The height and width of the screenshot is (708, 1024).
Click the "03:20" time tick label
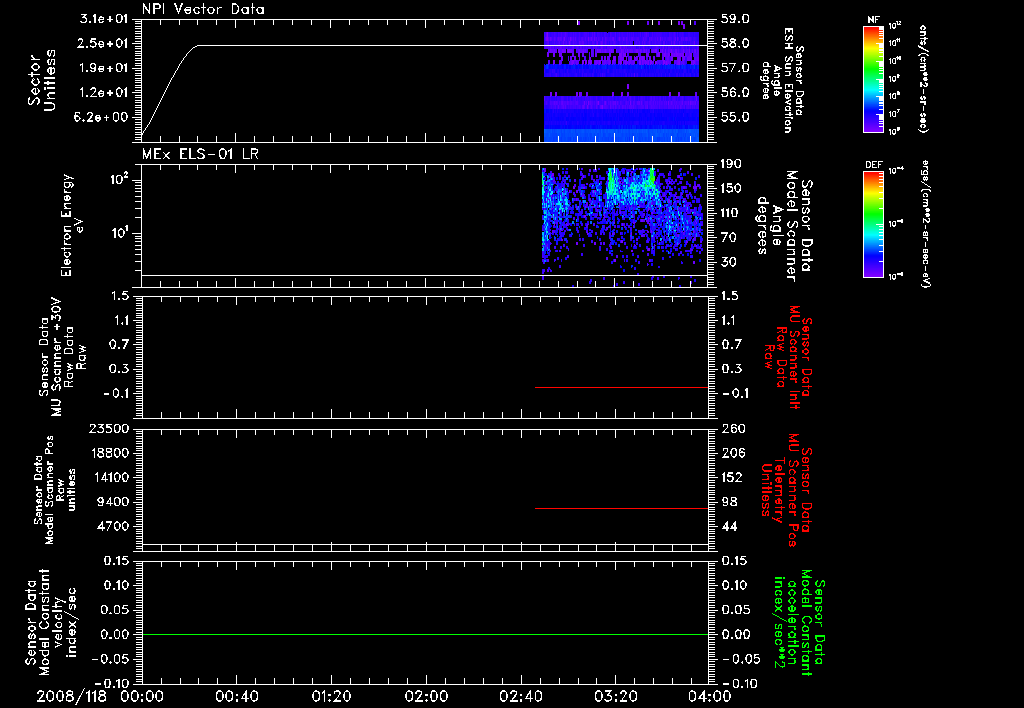pos(615,696)
